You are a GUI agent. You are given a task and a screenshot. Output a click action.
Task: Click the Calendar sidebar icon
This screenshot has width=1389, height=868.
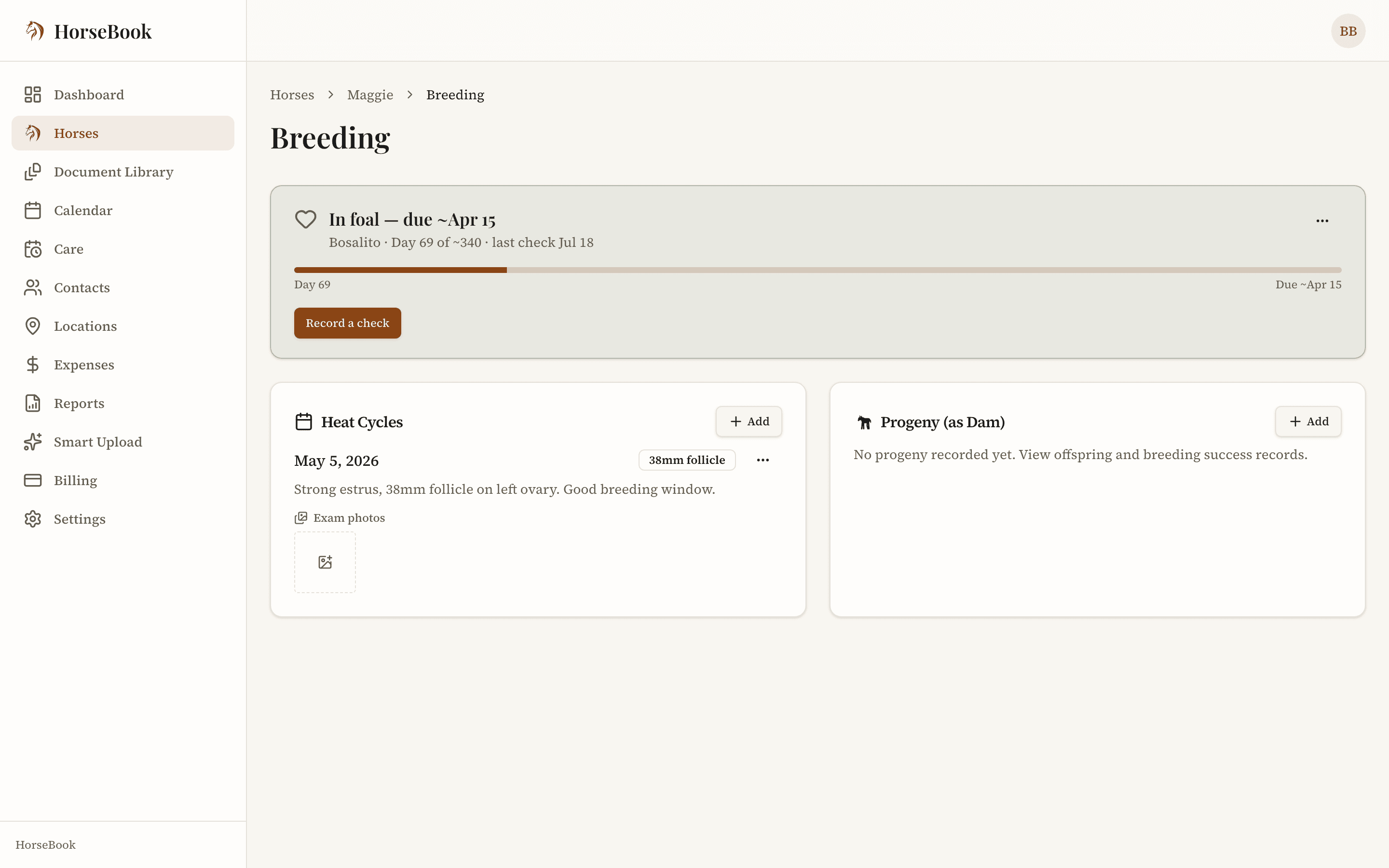33,210
